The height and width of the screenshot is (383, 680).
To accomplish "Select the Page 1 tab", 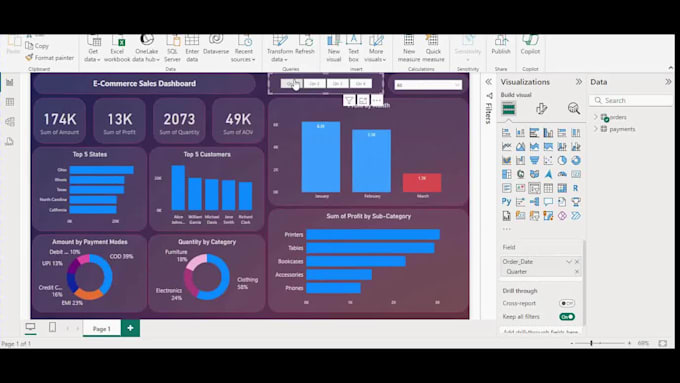I will point(101,329).
